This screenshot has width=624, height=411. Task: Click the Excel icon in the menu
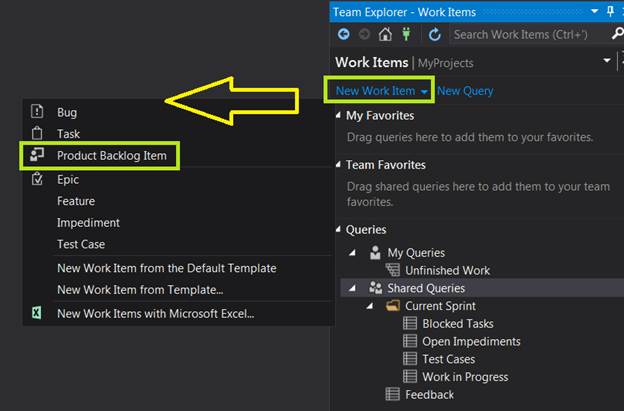tap(37, 313)
